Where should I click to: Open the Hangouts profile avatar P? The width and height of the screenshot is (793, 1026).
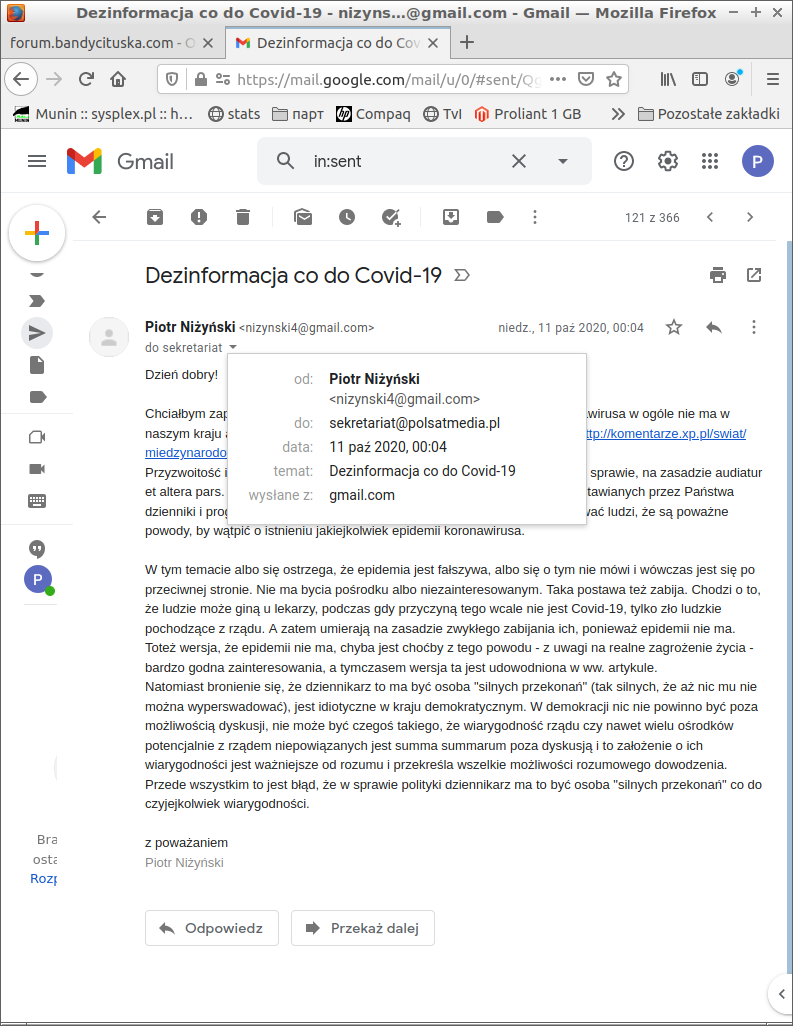(x=38, y=579)
